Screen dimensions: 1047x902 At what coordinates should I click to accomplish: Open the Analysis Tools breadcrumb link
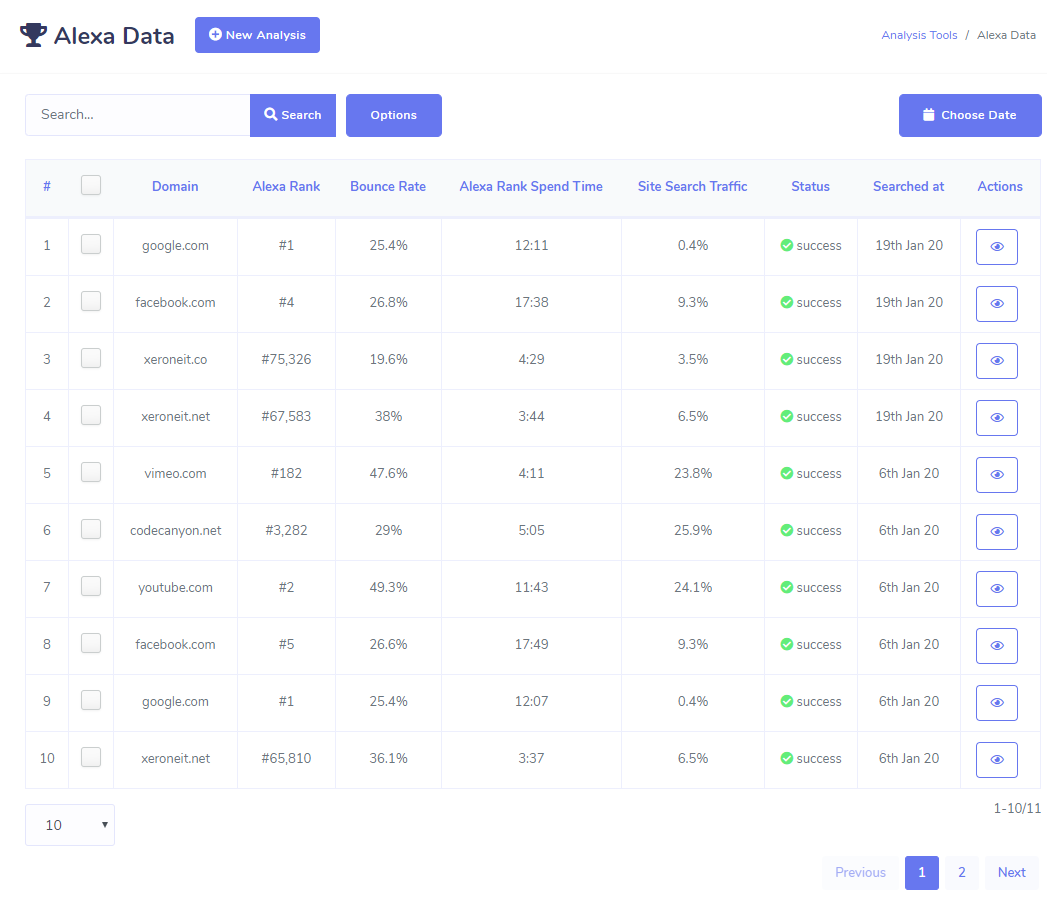coord(919,35)
